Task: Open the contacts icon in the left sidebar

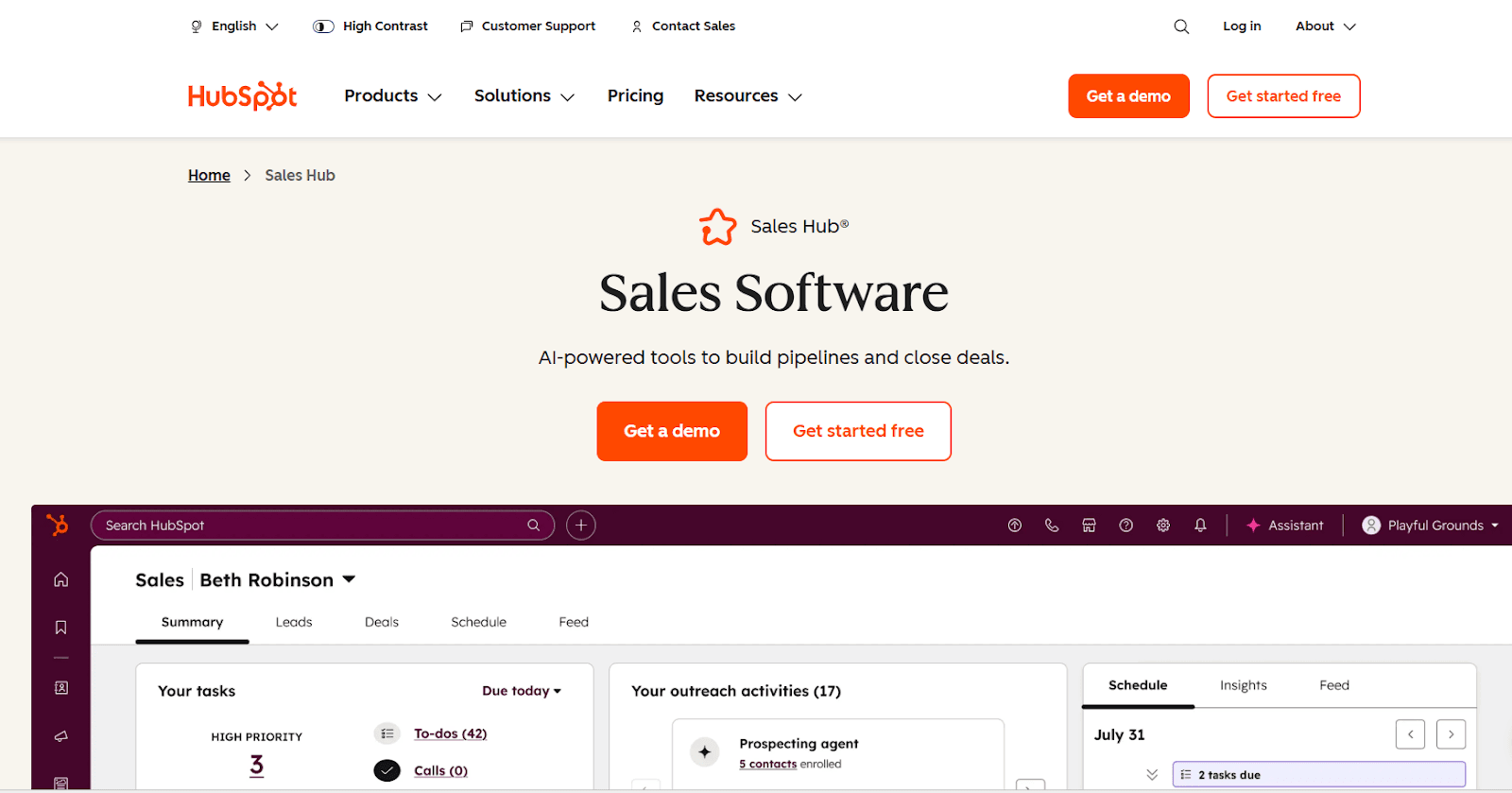Action: [60, 688]
